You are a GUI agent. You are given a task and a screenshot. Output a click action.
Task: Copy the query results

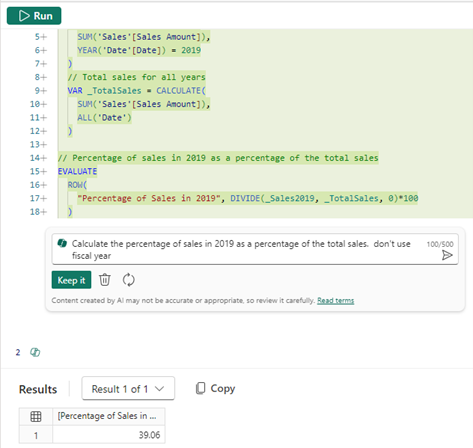coord(215,388)
